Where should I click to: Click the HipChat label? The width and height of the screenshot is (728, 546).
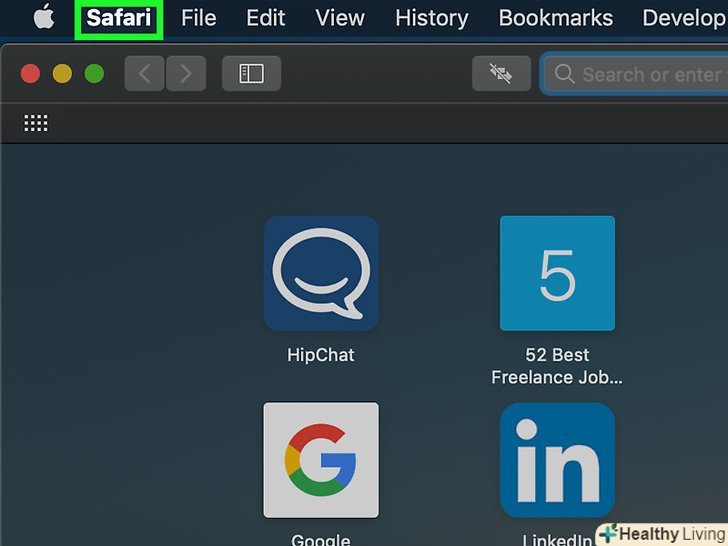pos(321,355)
